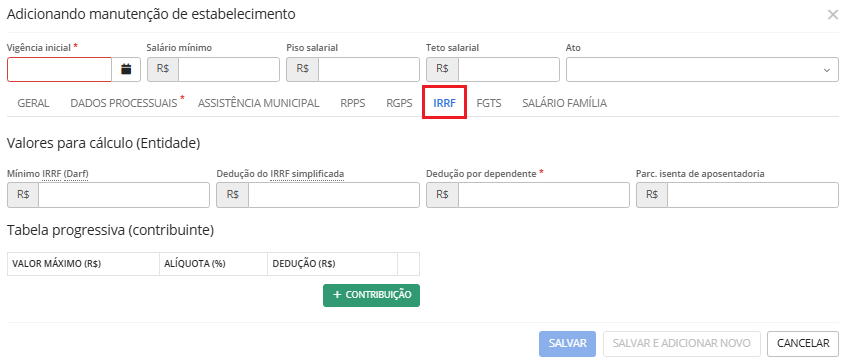The width and height of the screenshot is (843, 360).
Task: Click the Dedução do IRRF simplificada label
Action: pyautogui.click(x=280, y=174)
